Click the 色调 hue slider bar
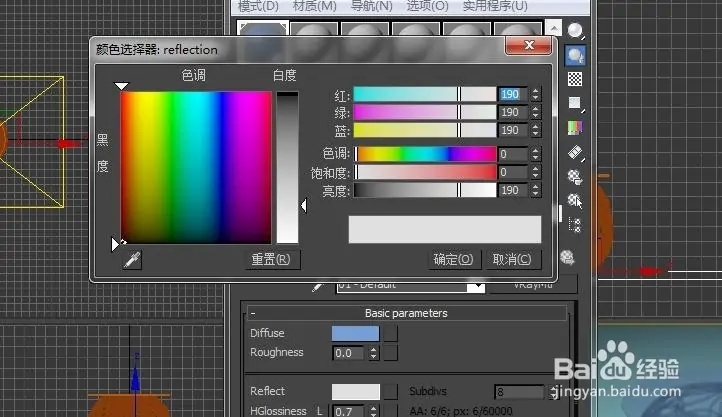 [x=425, y=154]
